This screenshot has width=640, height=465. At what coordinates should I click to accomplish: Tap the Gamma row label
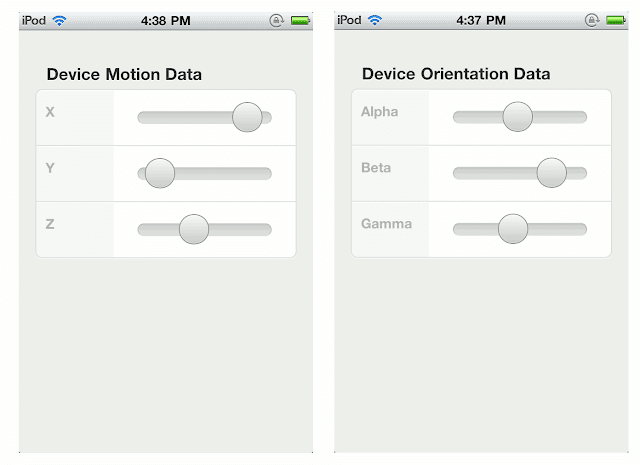tap(386, 224)
